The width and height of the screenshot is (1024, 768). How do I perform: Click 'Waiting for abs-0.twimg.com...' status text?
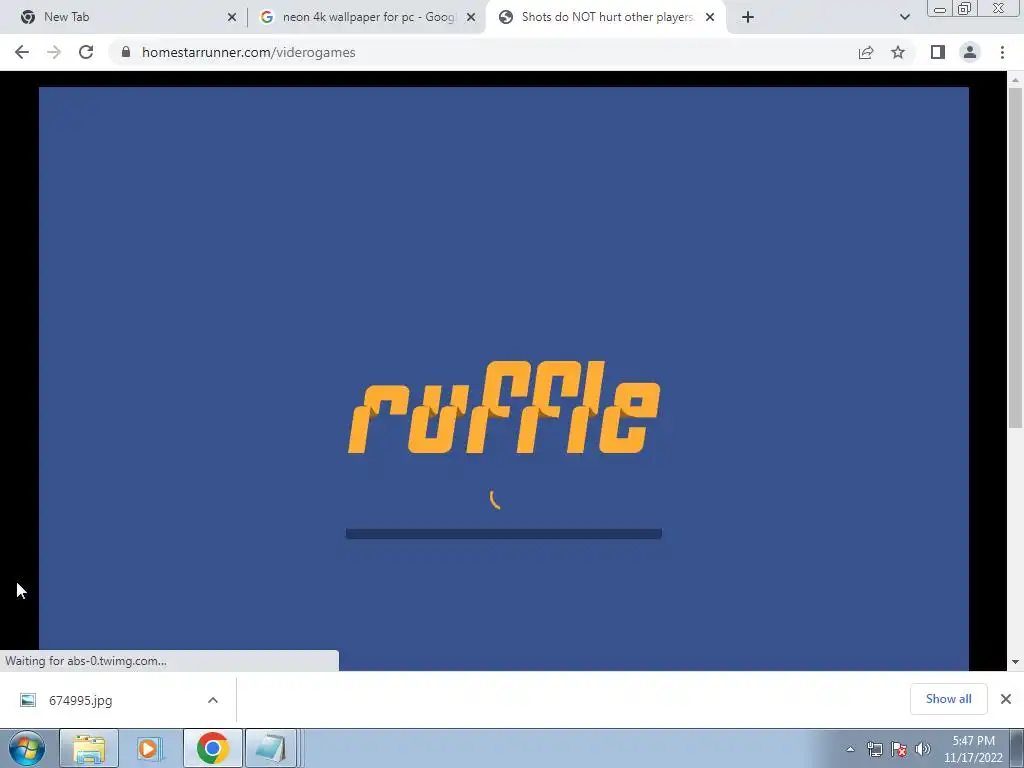pos(86,661)
